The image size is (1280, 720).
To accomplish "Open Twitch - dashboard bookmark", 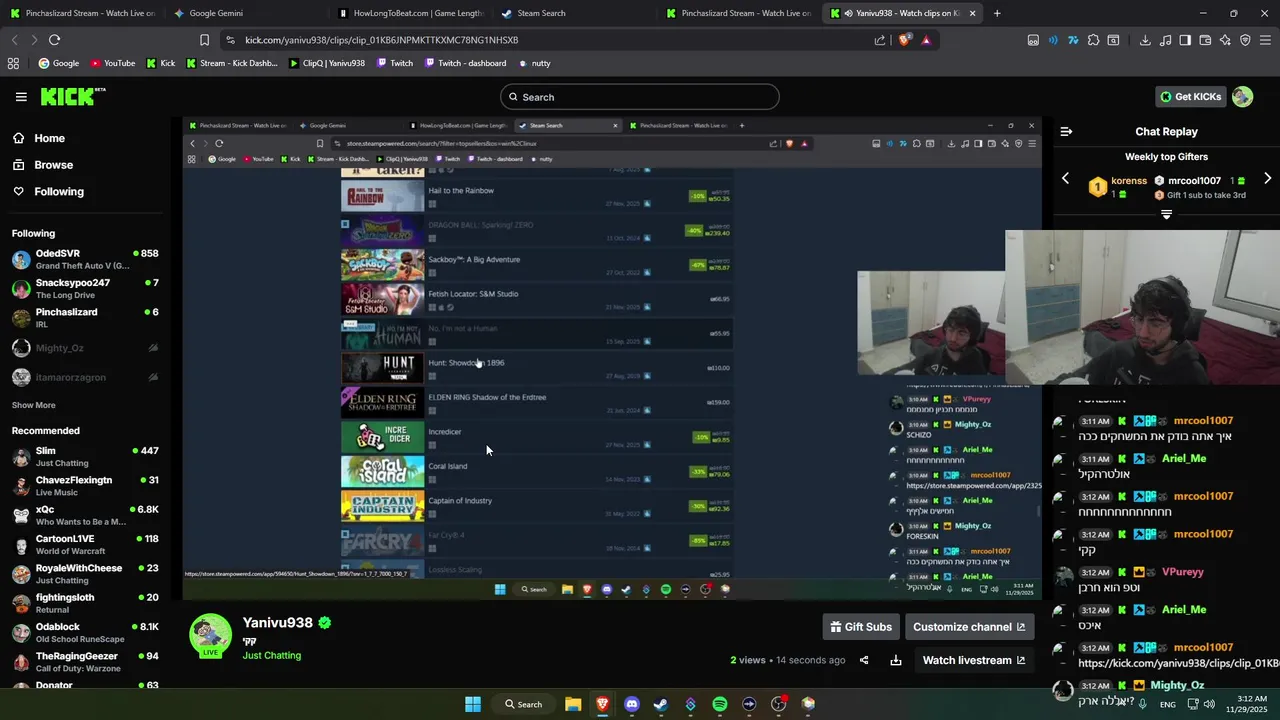I will point(465,63).
